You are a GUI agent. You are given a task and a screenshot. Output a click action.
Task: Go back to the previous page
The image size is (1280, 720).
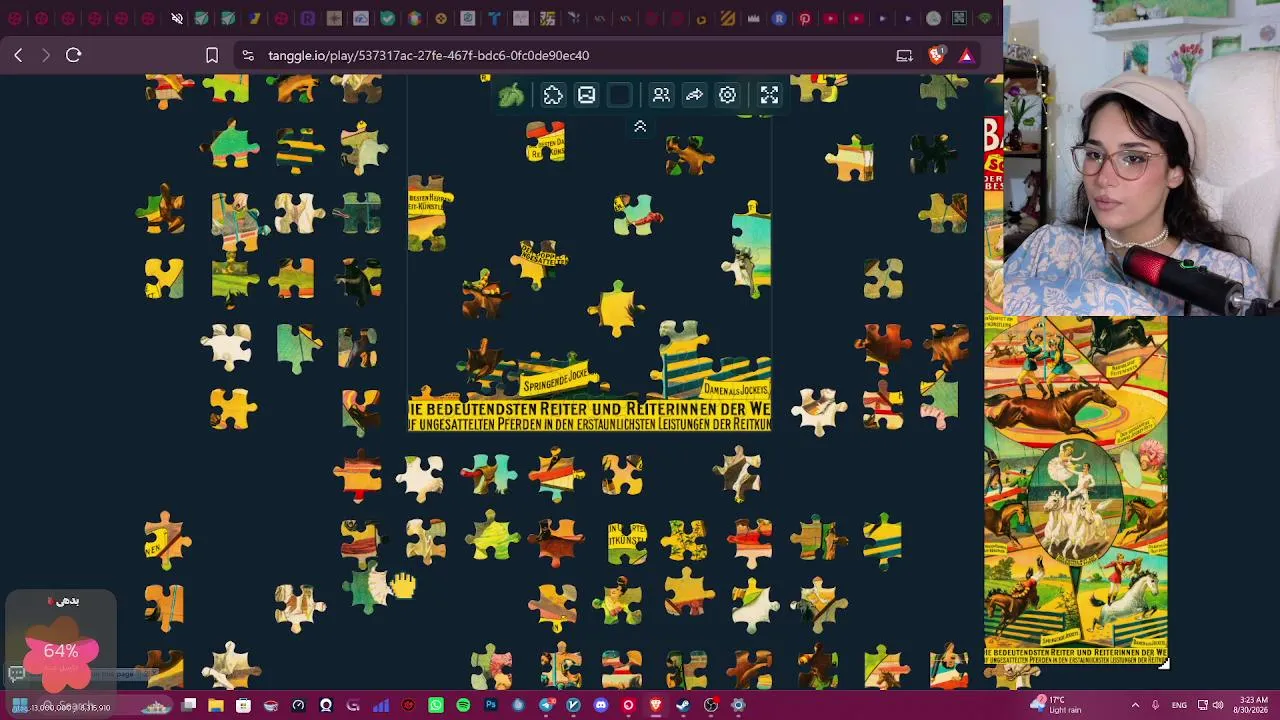pyautogui.click(x=18, y=55)
